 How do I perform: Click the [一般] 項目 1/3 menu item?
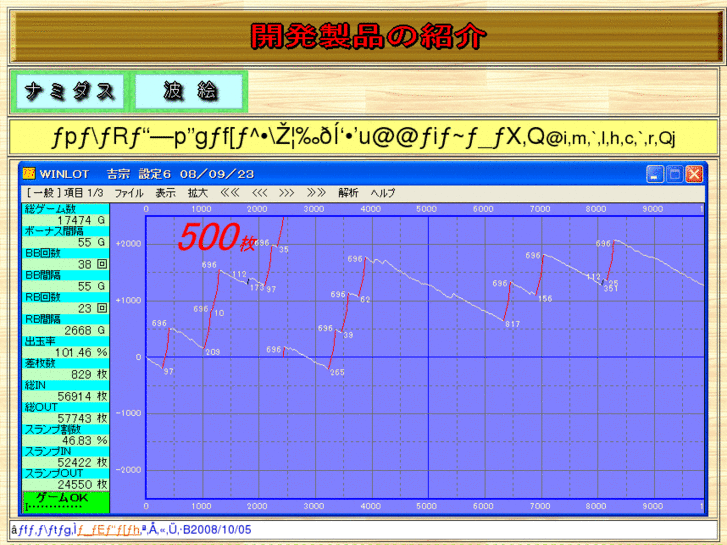pos(64,193)
